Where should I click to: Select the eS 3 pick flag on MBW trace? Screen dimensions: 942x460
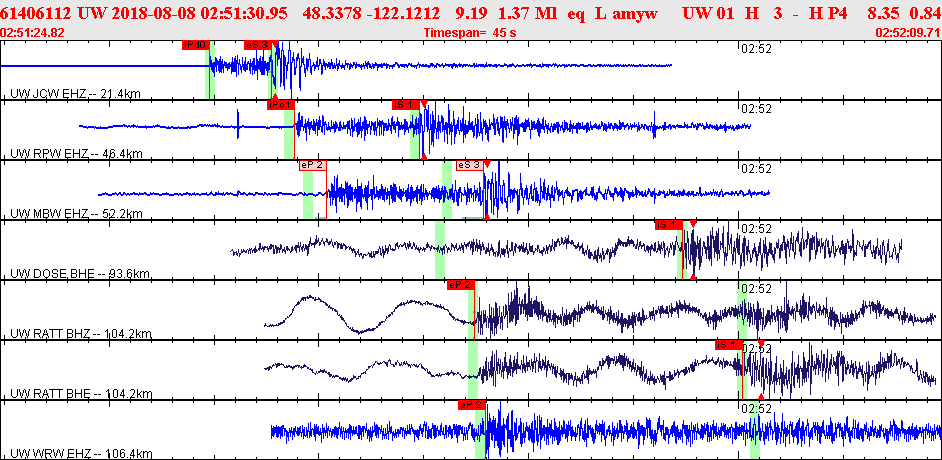[x=470, y=165]
